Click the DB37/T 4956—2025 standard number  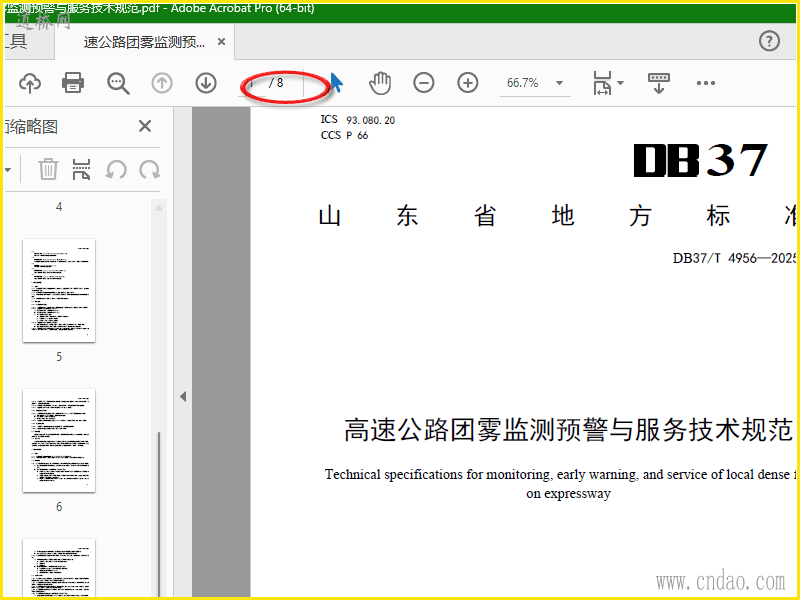click(x=734, y=258)
